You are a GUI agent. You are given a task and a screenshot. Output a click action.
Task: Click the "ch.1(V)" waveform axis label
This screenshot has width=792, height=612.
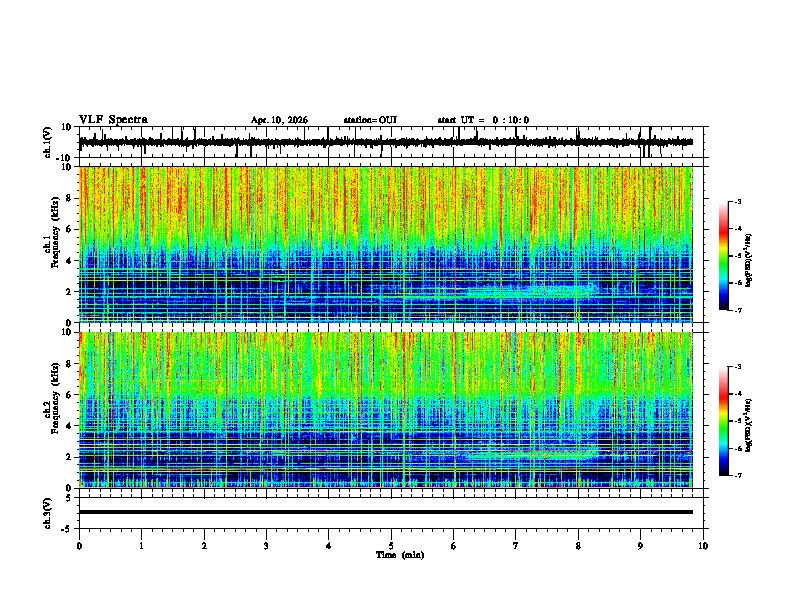[48, 142]
